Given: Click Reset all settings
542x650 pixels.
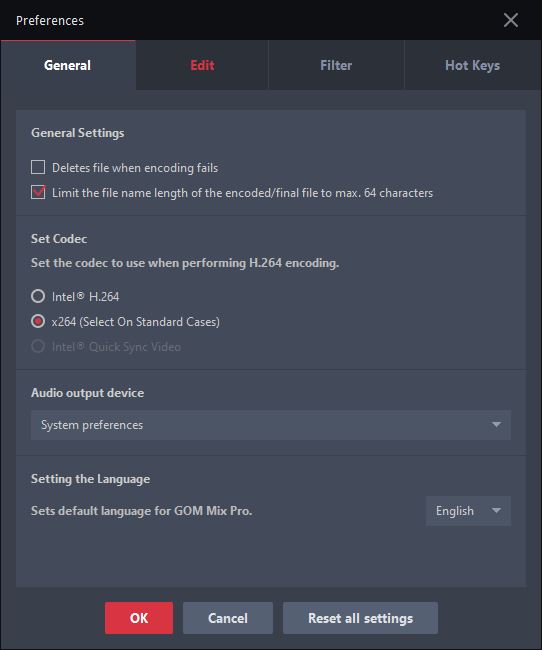Looking at the screenshot, I should (x=360, y=618).
